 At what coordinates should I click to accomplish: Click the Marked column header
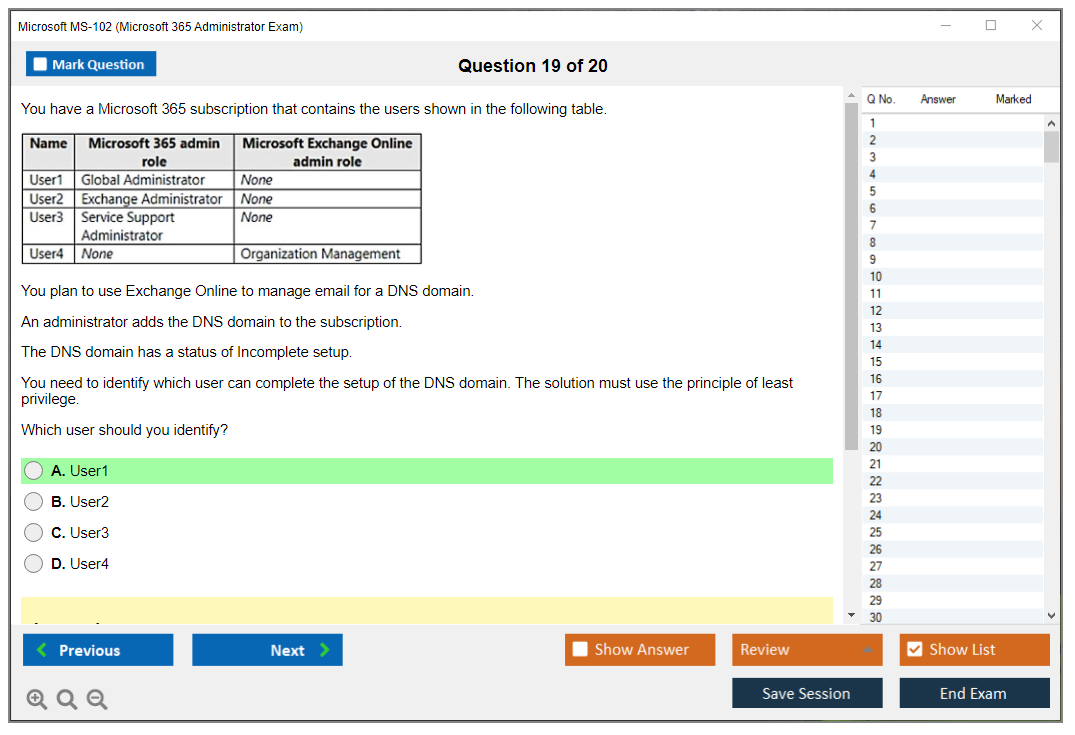1013,99
